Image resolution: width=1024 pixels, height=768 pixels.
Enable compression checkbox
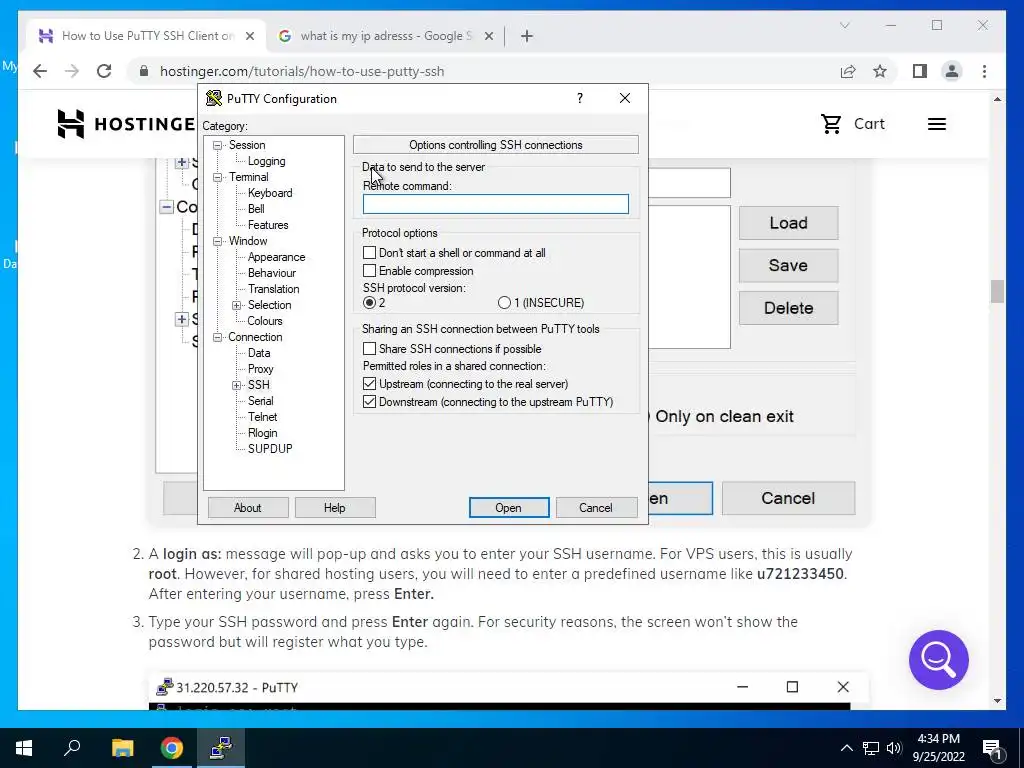(370, 270)
